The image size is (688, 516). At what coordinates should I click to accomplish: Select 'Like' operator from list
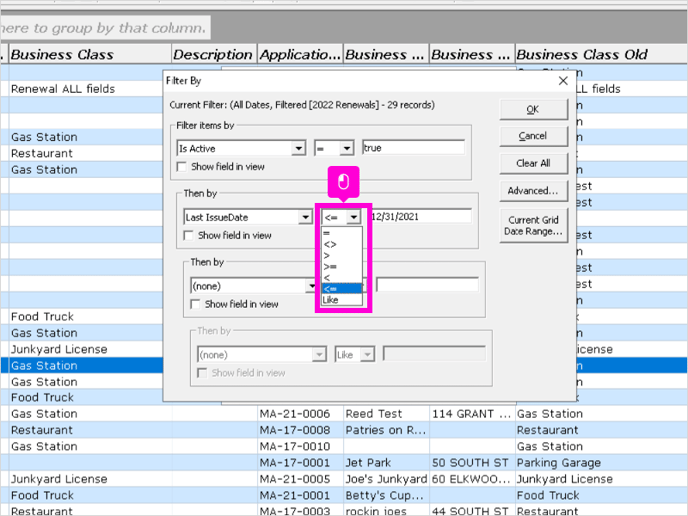(x=342, y=300)
